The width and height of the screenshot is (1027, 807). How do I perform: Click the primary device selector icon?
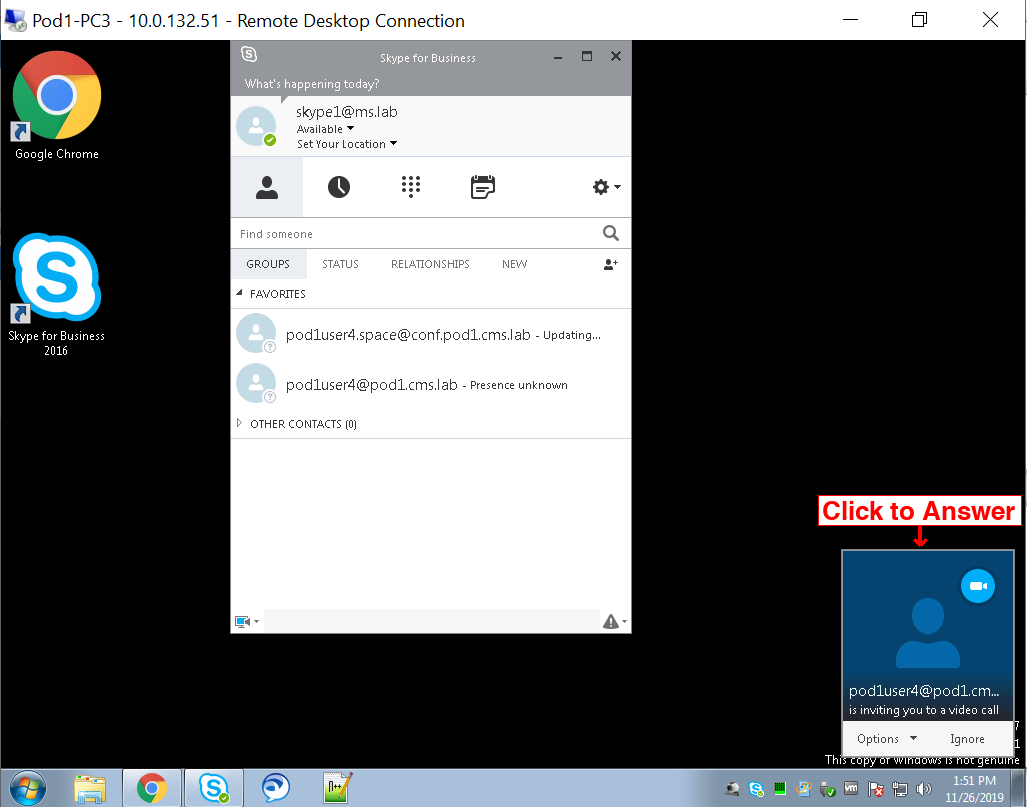point(242,621)
